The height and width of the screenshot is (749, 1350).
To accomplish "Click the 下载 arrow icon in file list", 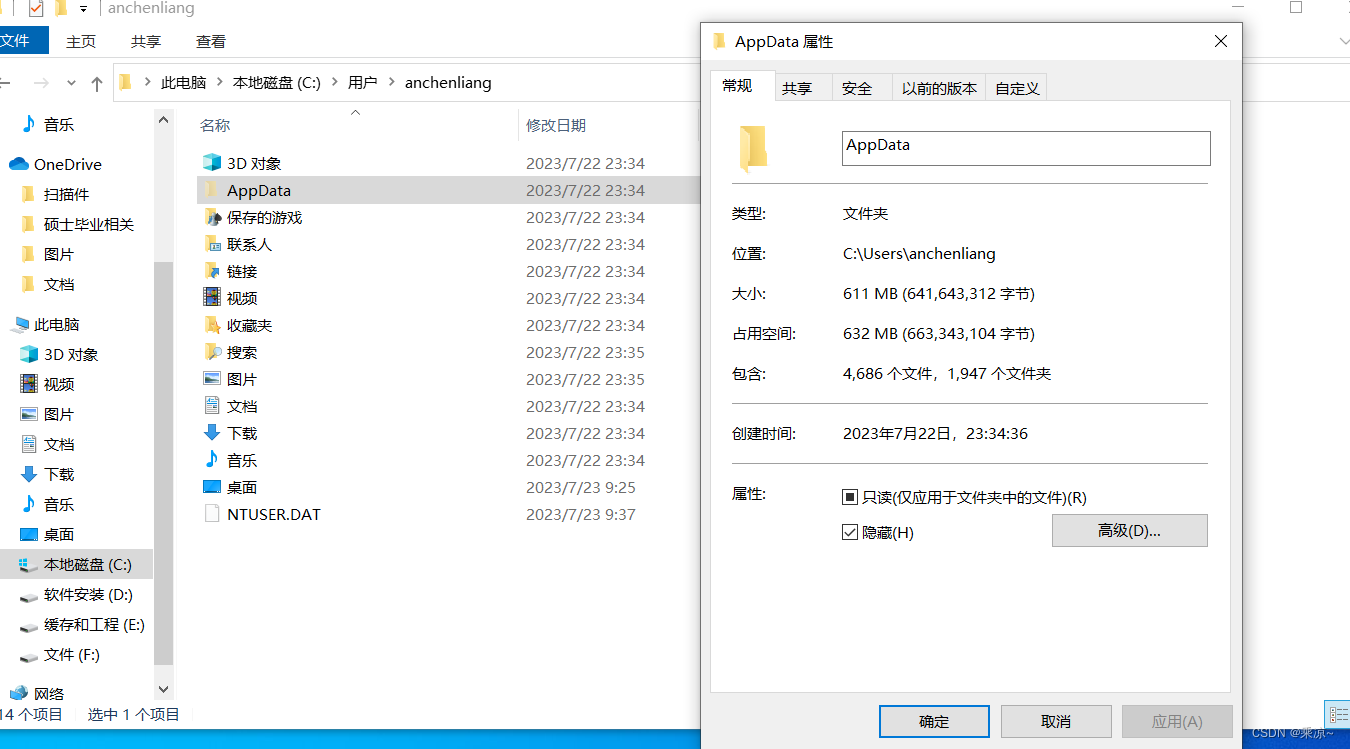I will coord(211,433).
